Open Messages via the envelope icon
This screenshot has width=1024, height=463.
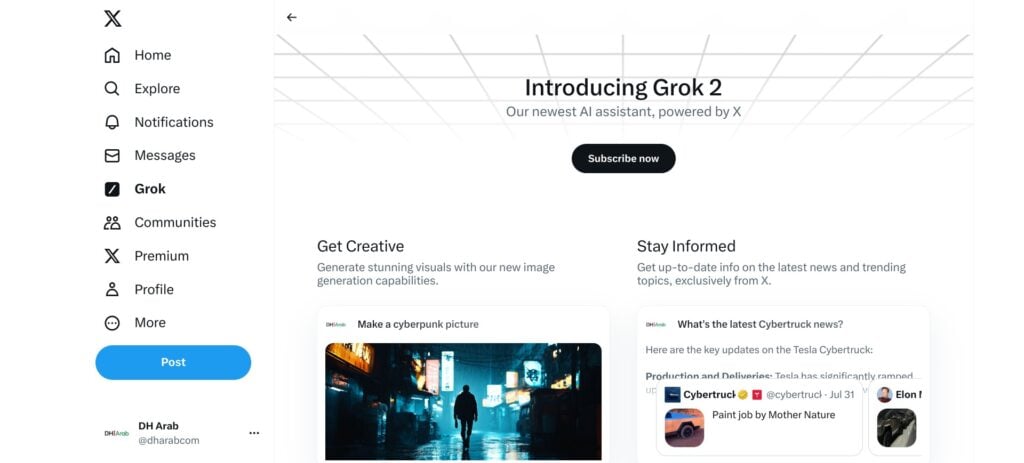coord(112,155)
